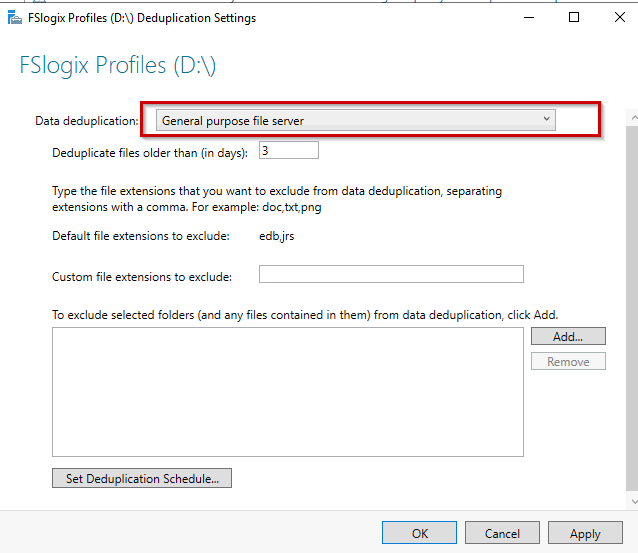Click the scrollbar down arrow
638x553 pixels.
click(633, 502)
